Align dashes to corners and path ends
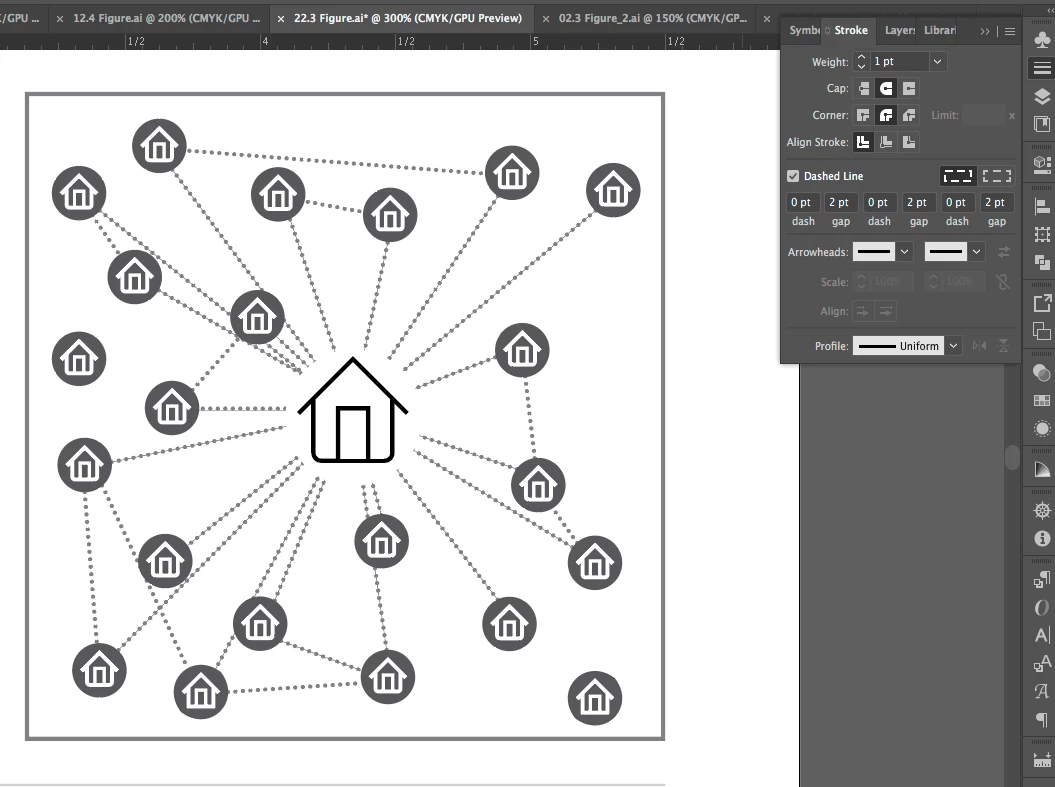This screenshot has height=787, width=1055. click(996, 176)
